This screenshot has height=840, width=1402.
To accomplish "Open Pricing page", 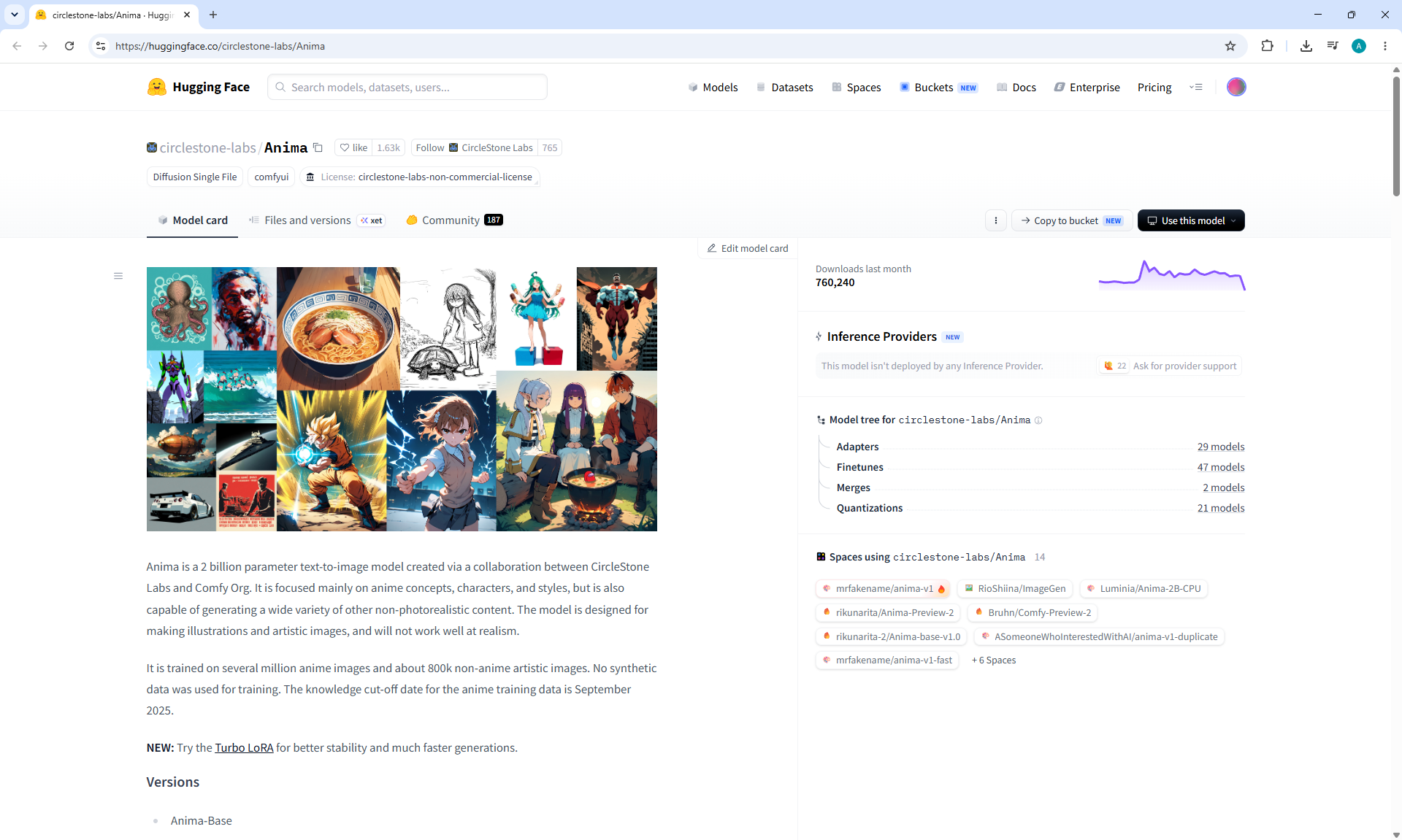I will click(x=1154, y=88).
